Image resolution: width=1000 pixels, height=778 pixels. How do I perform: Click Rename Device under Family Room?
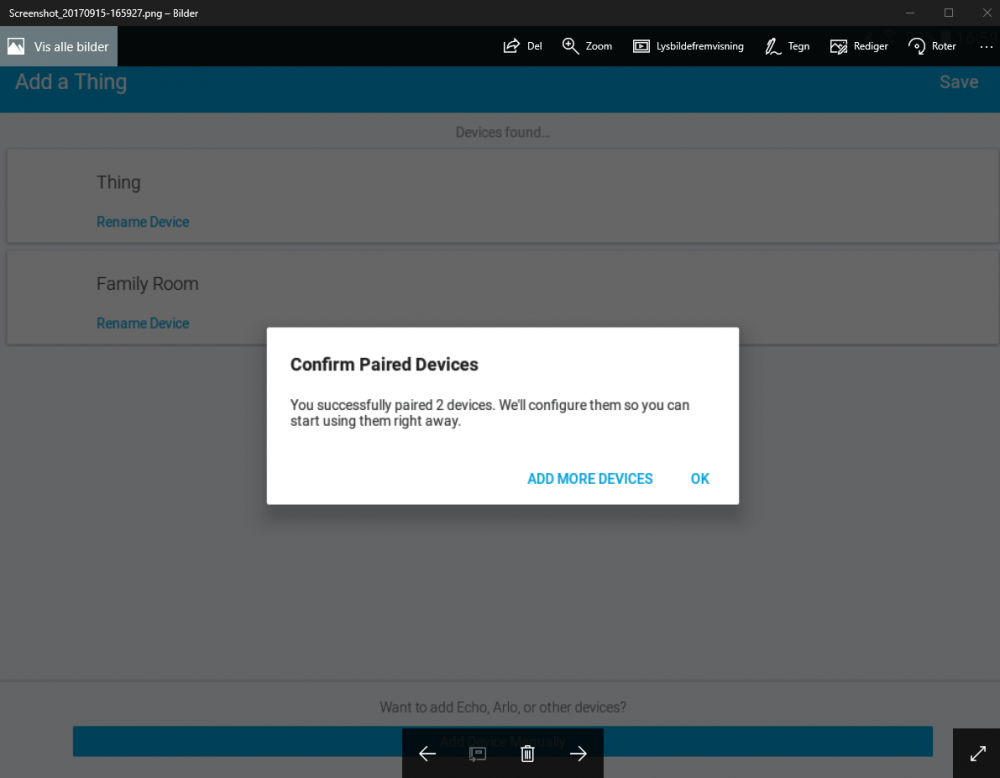click(x=143, y=323)
